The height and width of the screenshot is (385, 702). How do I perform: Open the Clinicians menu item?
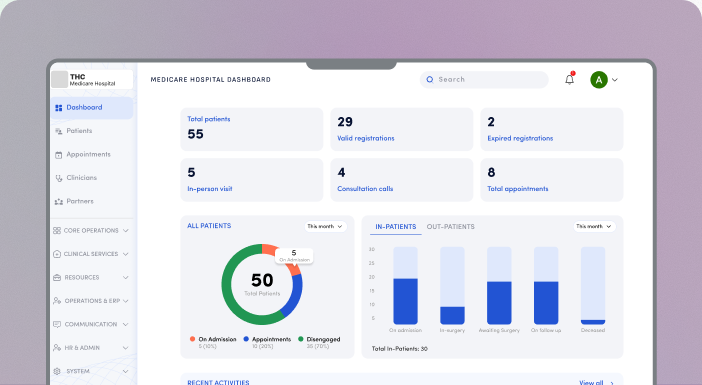[92, 178]
